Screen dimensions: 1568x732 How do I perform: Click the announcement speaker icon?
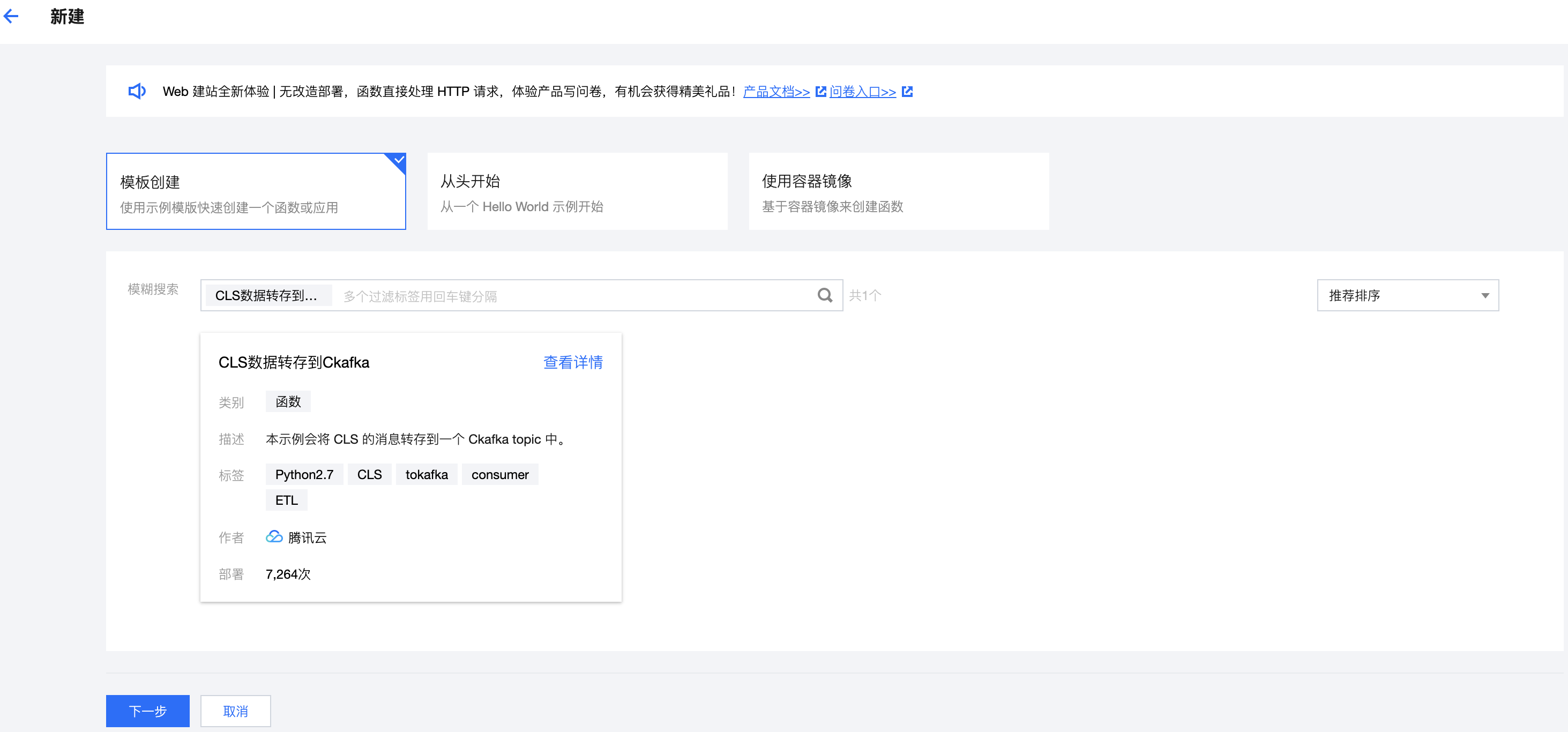point(137,91)
